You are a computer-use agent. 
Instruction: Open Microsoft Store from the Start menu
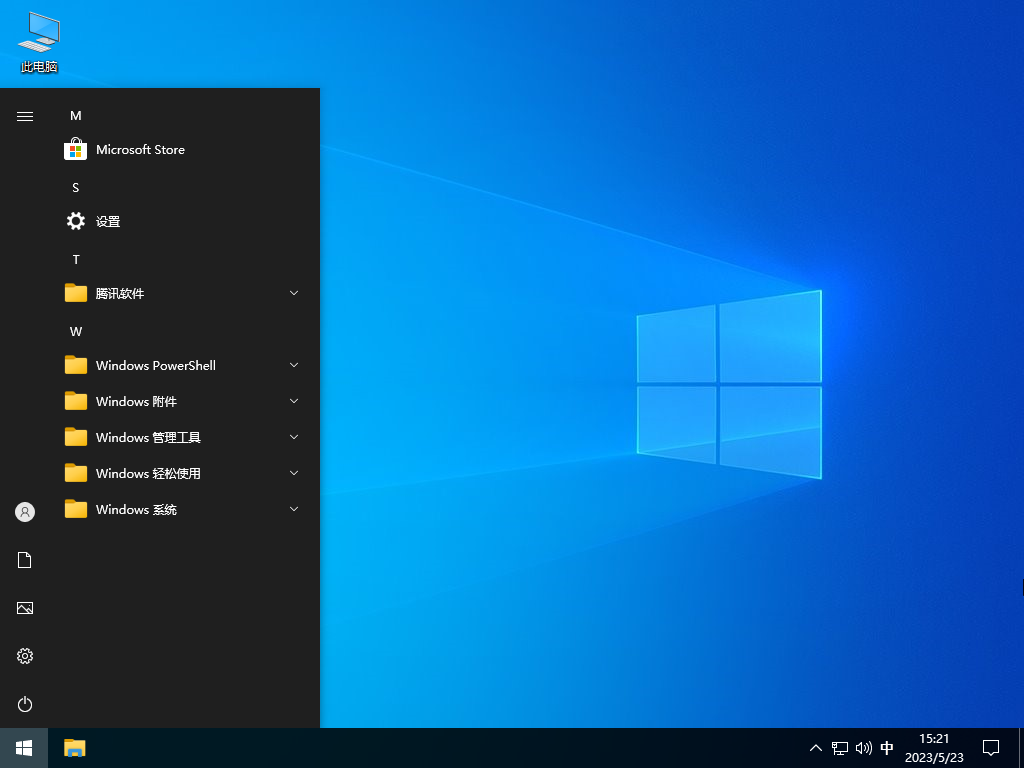click(140, 149)
